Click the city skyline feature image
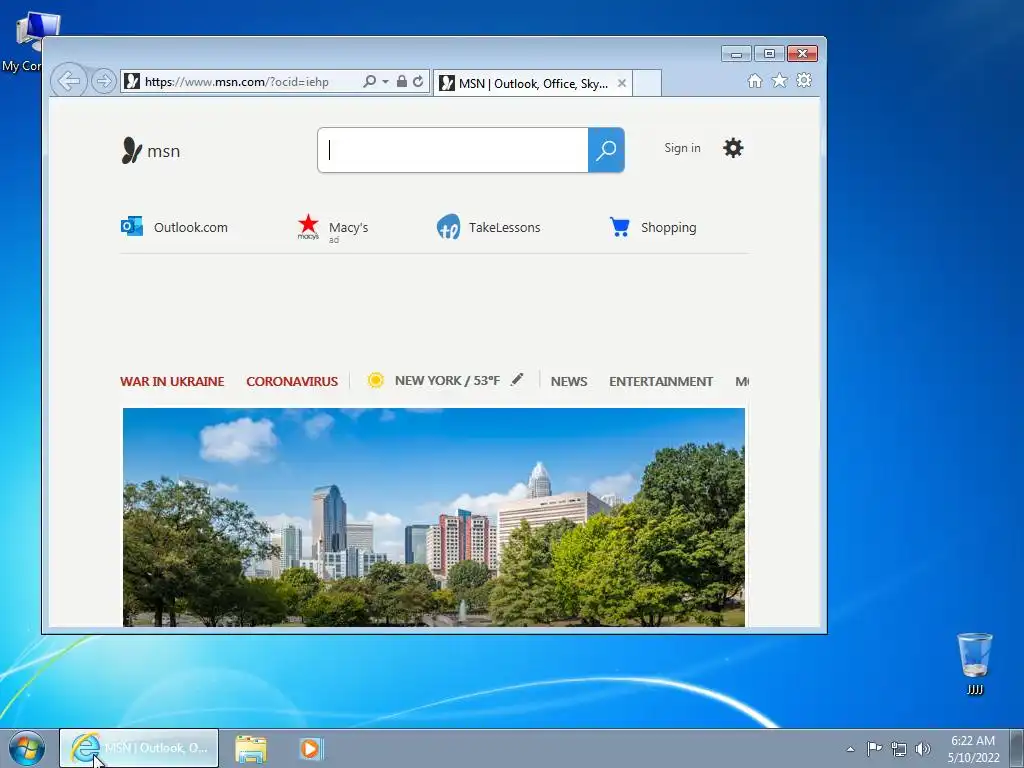 (x=434, y=517)
